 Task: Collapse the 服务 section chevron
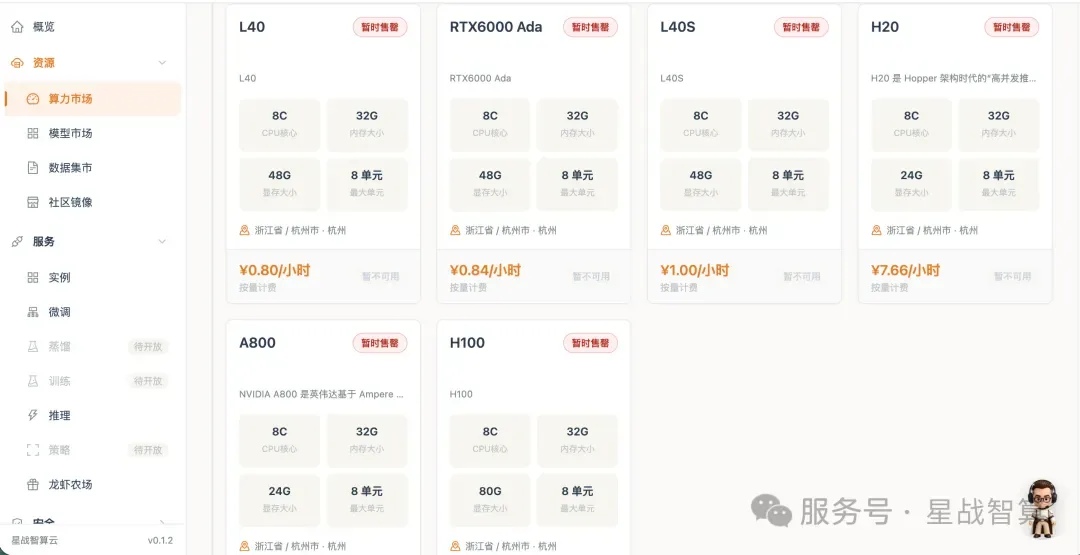pos(163,242)
